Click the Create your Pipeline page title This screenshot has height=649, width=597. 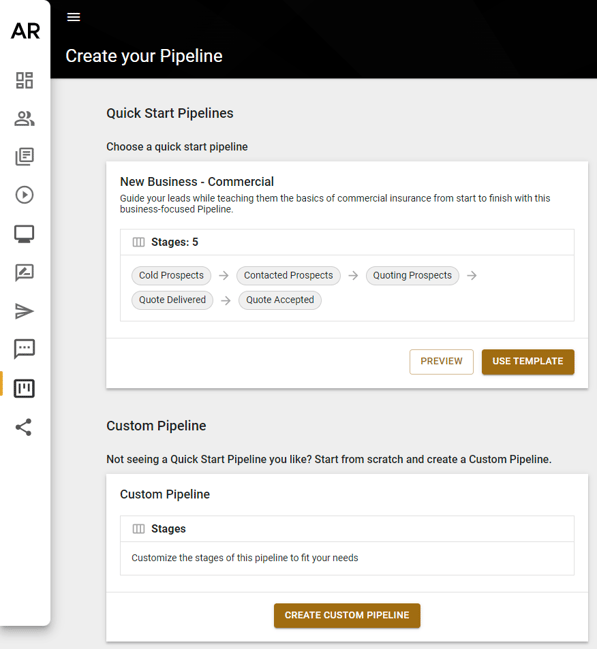tap(144, 56)
